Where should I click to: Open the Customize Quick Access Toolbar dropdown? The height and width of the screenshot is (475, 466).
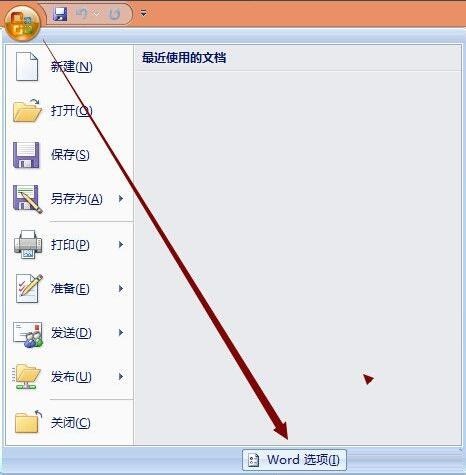point(144,14)
